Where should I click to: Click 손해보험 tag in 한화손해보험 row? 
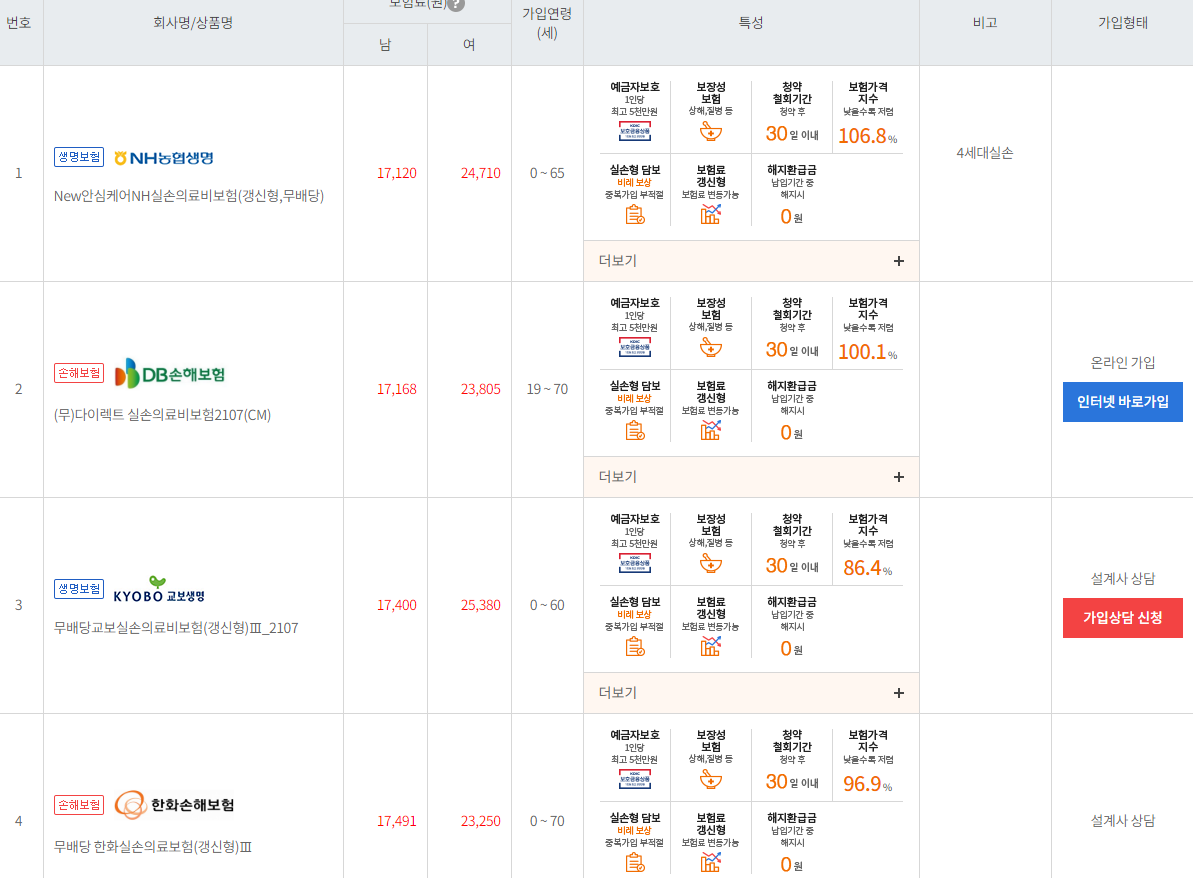(79, 805)
